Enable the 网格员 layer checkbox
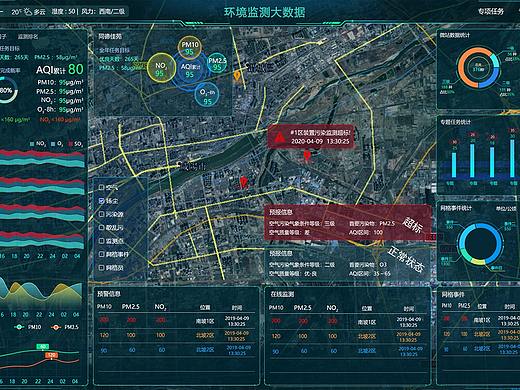This screenshot has width=520, height=390. pos(102,267)
